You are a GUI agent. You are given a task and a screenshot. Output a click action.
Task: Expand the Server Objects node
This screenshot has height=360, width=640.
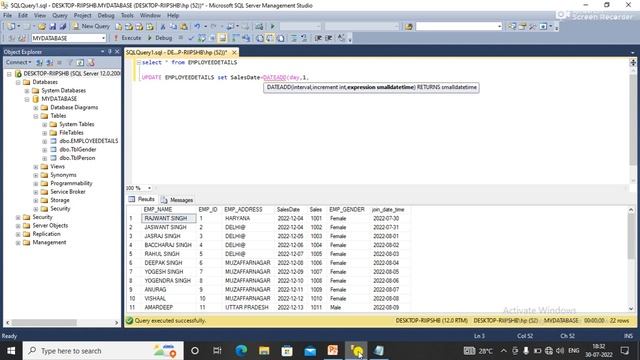pos(18,226)
